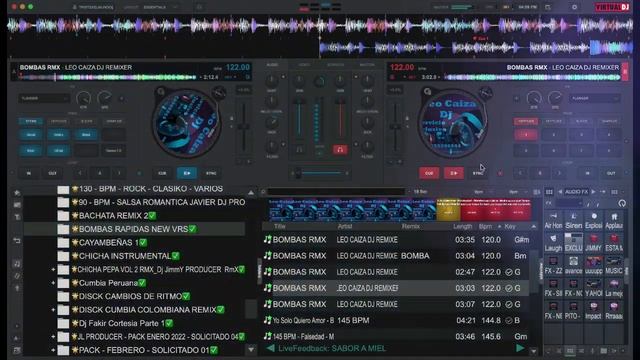Toggle the HiHat stem pad on left deck

[x=58, y=151]
